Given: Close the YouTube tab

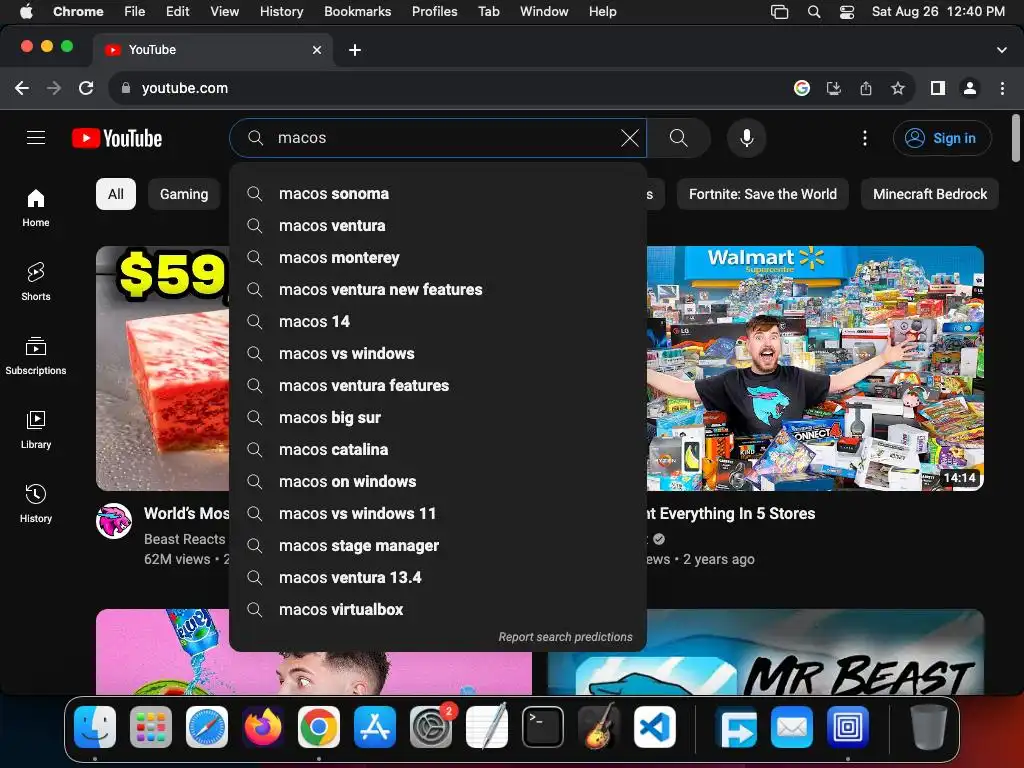Looking at the screenshot, I should click(317, 50).
